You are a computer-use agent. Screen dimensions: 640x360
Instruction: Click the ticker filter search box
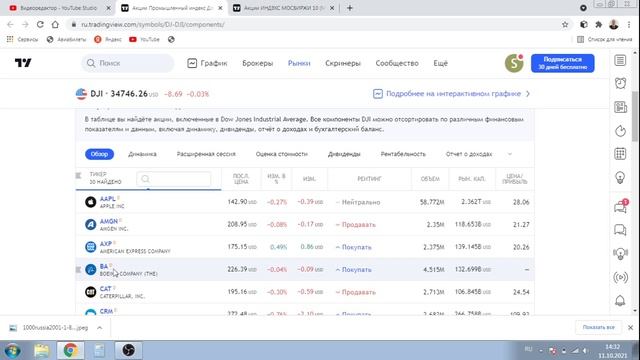174,179
